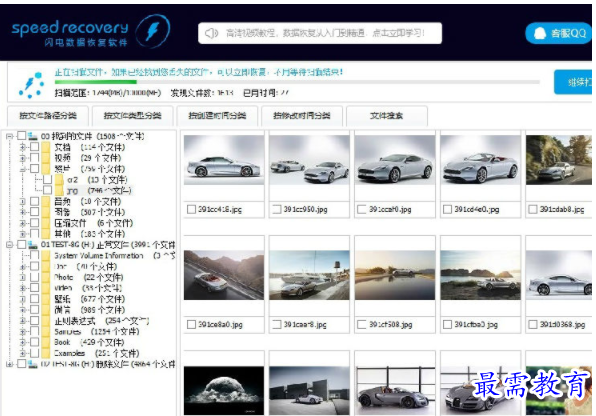Collapse the 01 TEST-8G normal files node
The image size is (596, 416).
[x=10, y=245]
